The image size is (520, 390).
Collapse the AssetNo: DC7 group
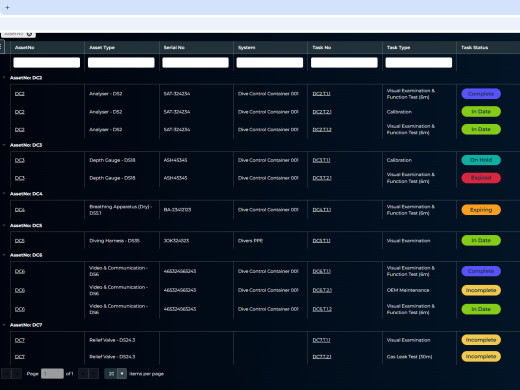coord(4,325)
